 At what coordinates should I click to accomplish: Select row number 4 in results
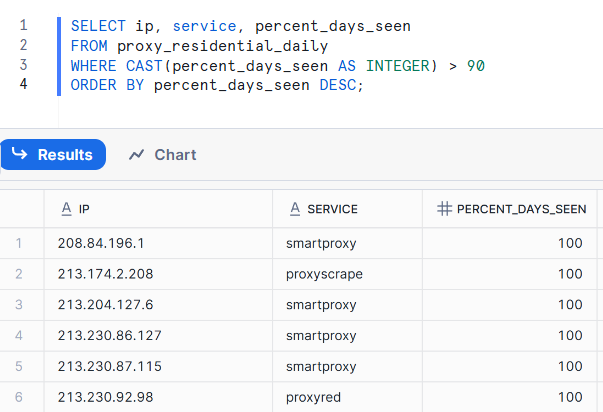coord(18,335)
